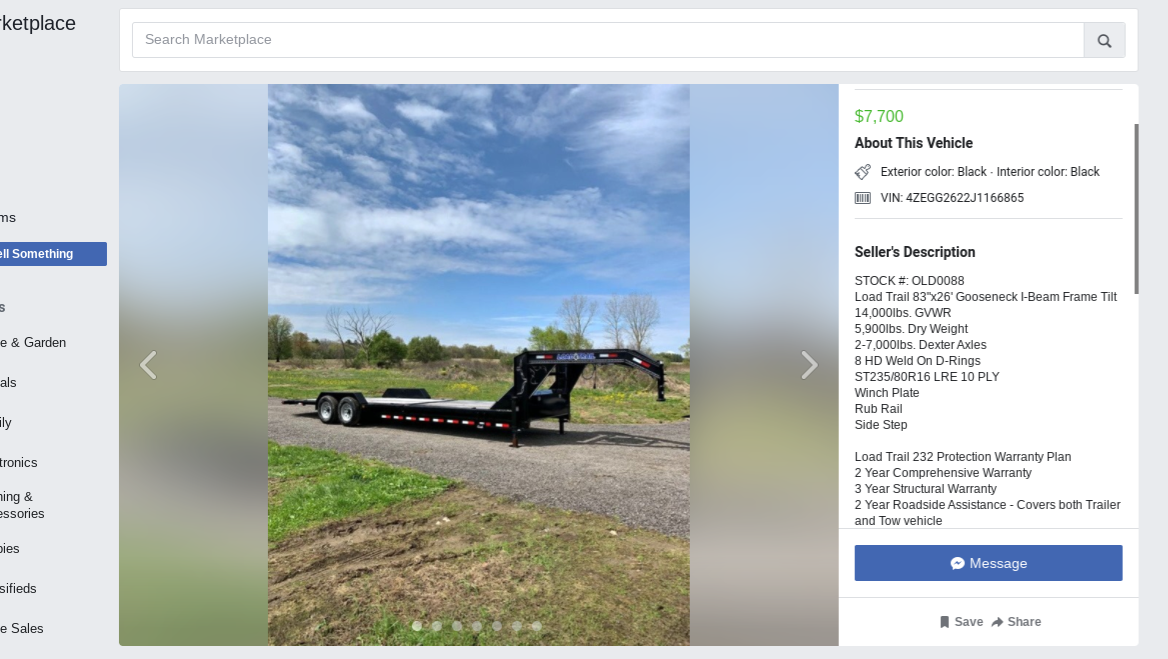This screenshot has width=1168, height=659.
Task: Click the details panel vertical scrollbar
Action: pyautogui.click(x=1136, y=208)
